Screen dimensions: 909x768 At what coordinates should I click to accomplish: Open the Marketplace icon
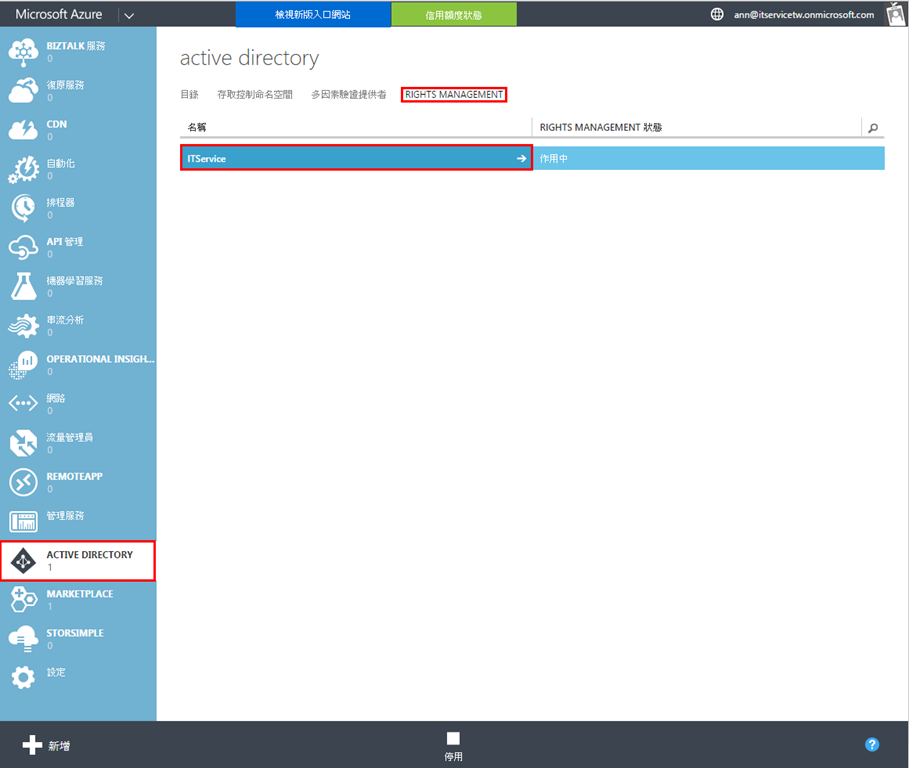pyautogui.click(x=23, y=599)
